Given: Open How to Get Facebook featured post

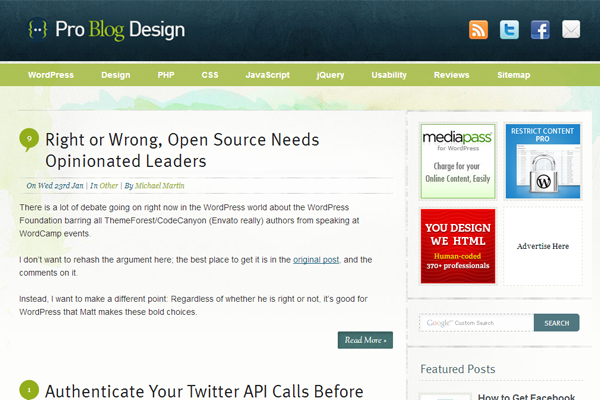Looking at the screenshot, I should (x=527, y=397).
